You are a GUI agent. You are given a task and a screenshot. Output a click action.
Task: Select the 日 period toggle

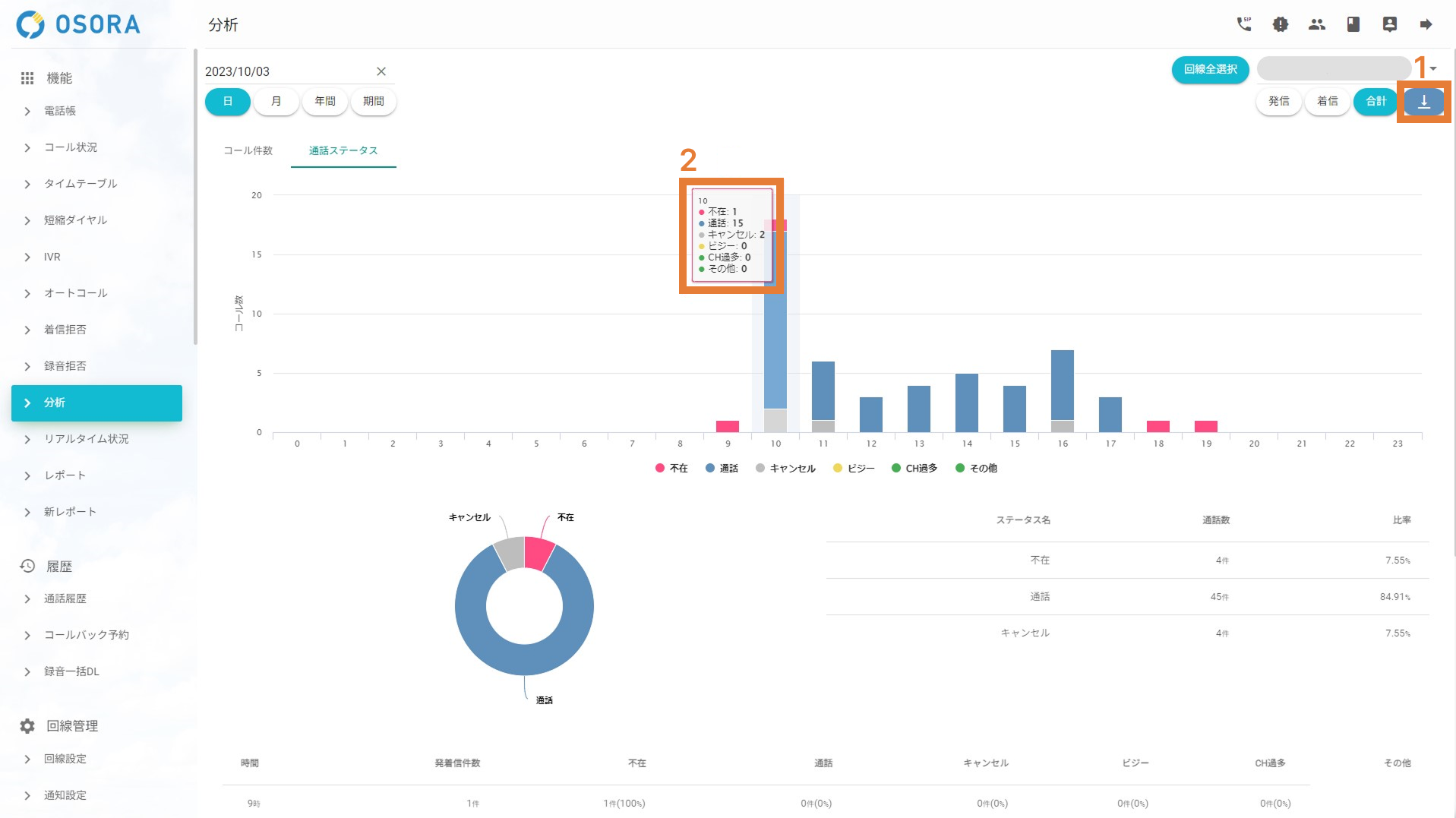[x=227, y=101]
